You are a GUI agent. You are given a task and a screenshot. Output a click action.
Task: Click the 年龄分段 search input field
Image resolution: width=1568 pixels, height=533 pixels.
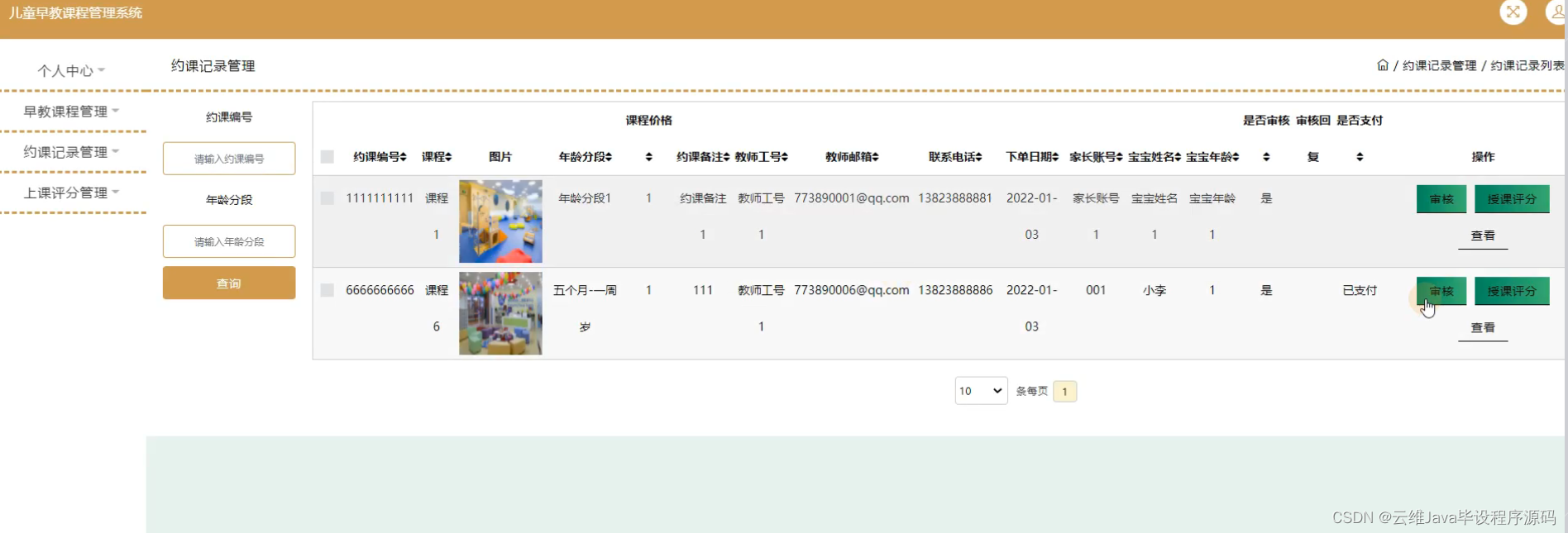point(229,241)
